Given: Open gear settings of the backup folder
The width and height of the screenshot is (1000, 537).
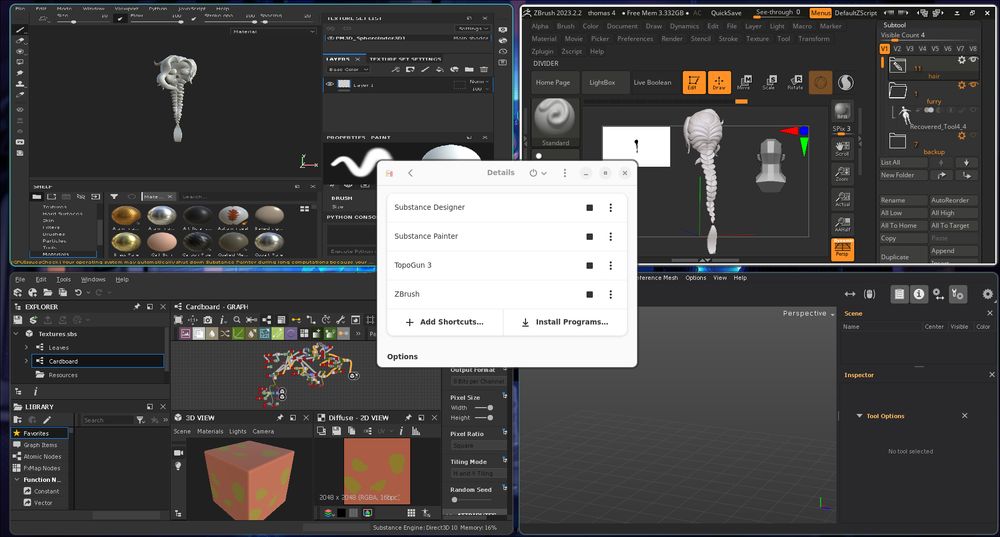Looking at the screenshot, I should (x=961, y=135).
